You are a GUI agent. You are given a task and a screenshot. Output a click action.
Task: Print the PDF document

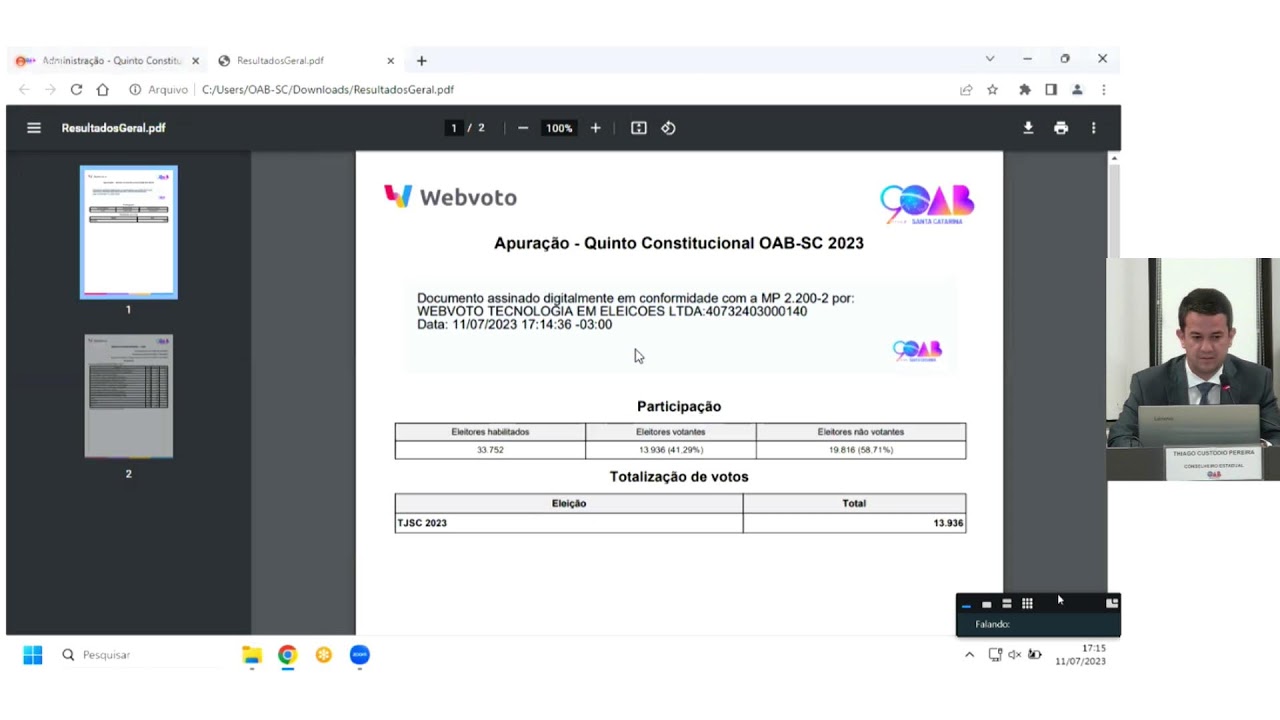pos(1061,128)
